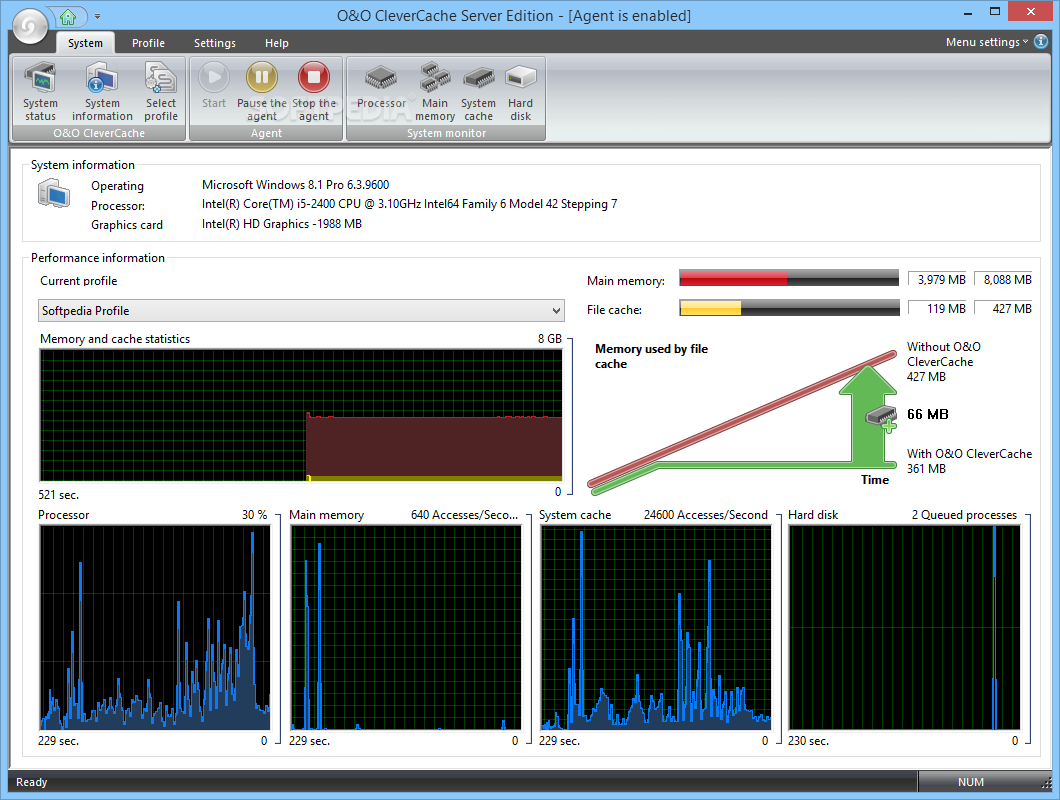
Task: Click the '230 sec.' label under Hard disk
Action: pos(808,740)
